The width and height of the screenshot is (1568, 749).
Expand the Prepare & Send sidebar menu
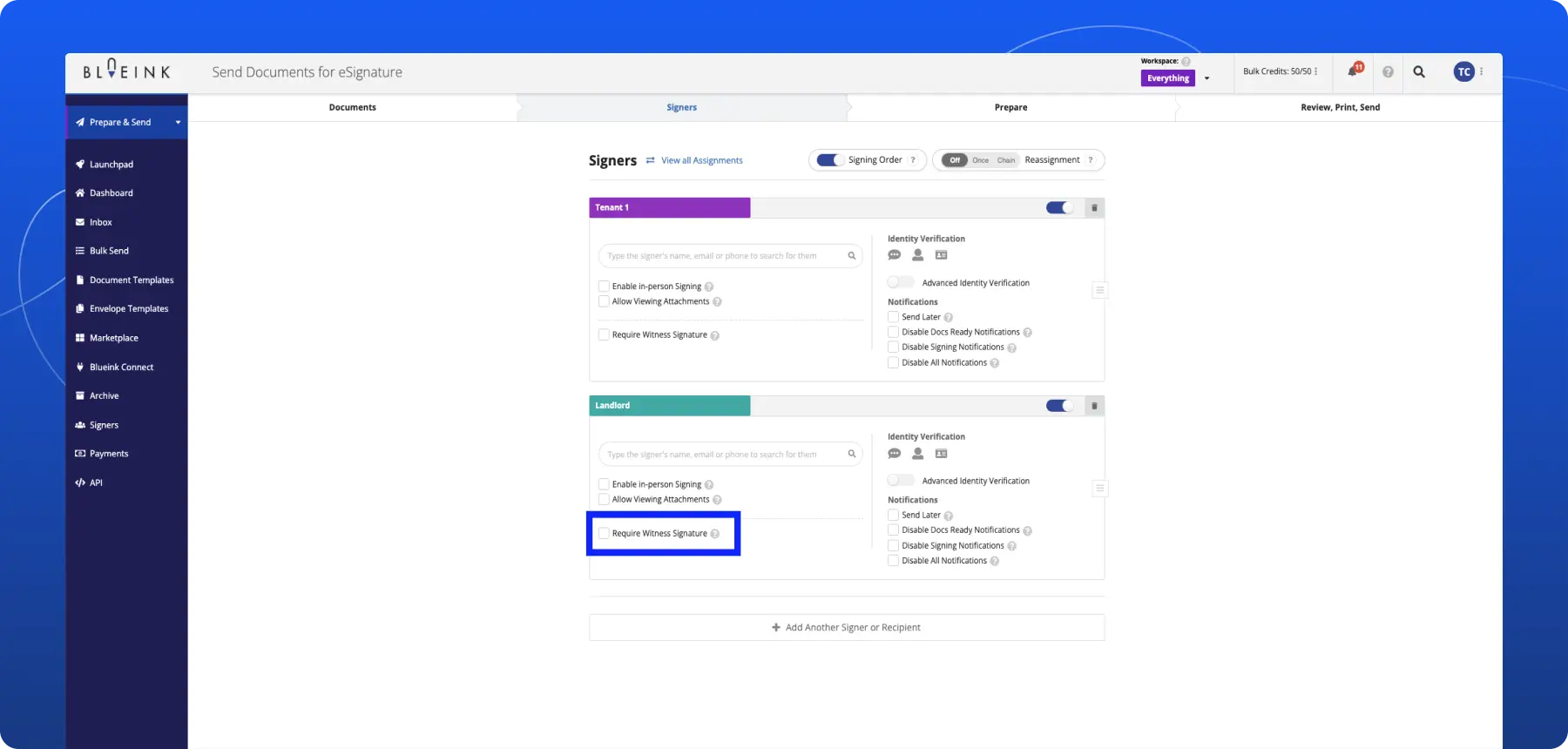(x=127, y=122)
